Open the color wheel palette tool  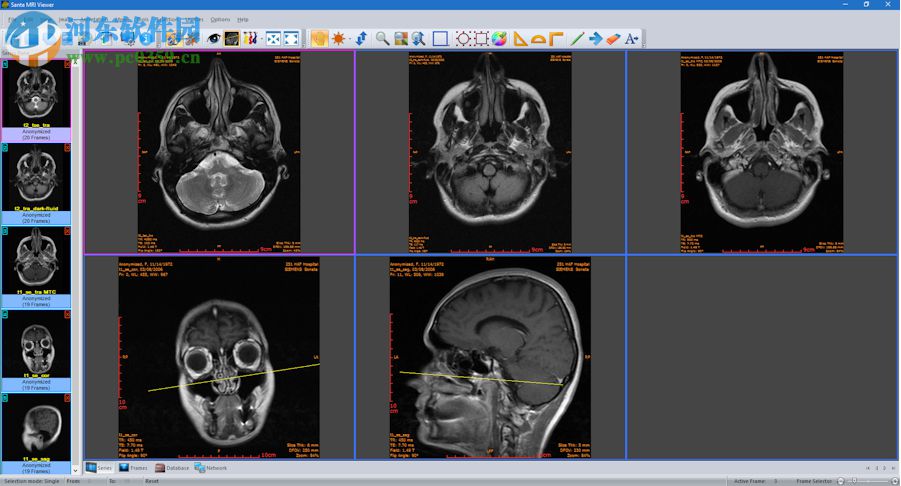[499, 38]
